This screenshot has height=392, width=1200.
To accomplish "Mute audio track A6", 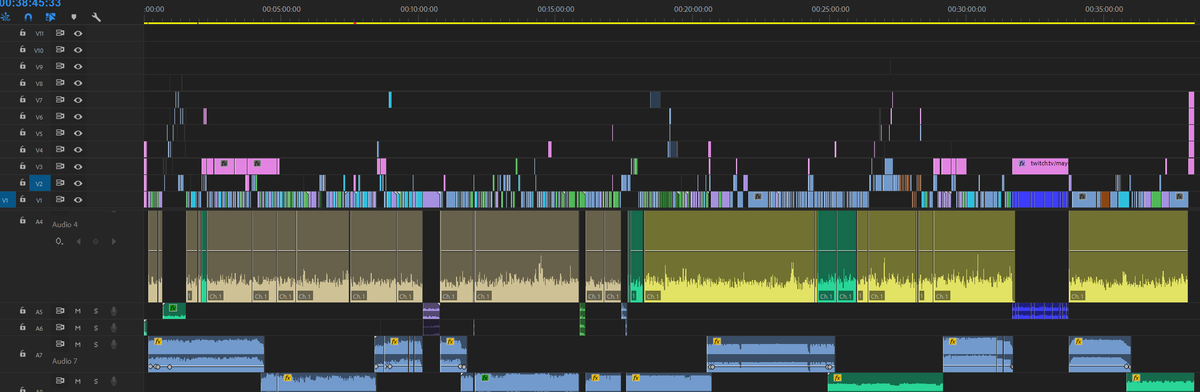I will (78, 327).
